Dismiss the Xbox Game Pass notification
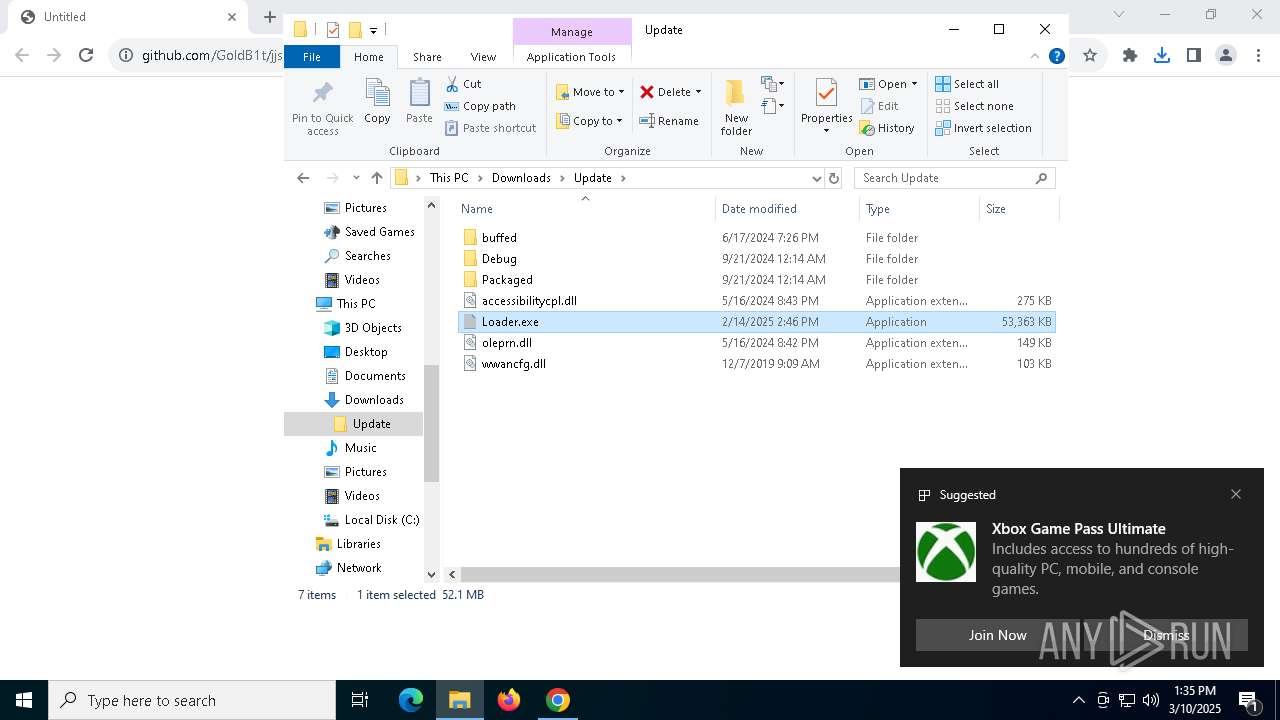 [1166, 635]
